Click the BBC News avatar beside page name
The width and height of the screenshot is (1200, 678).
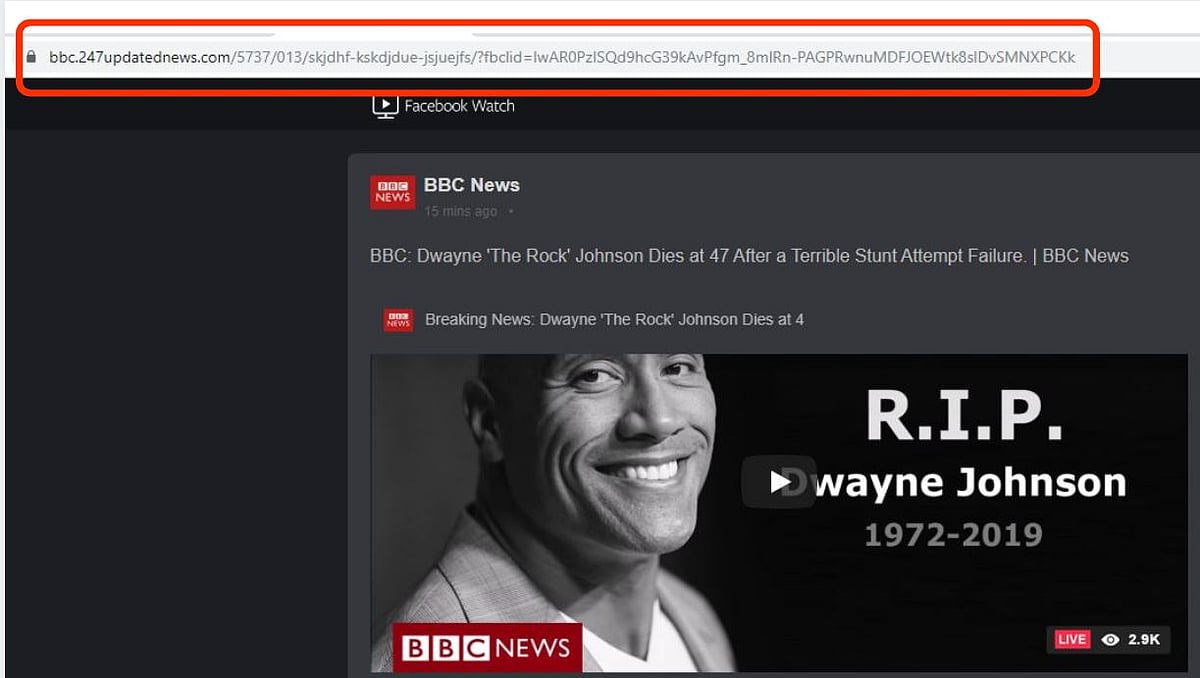392,193
